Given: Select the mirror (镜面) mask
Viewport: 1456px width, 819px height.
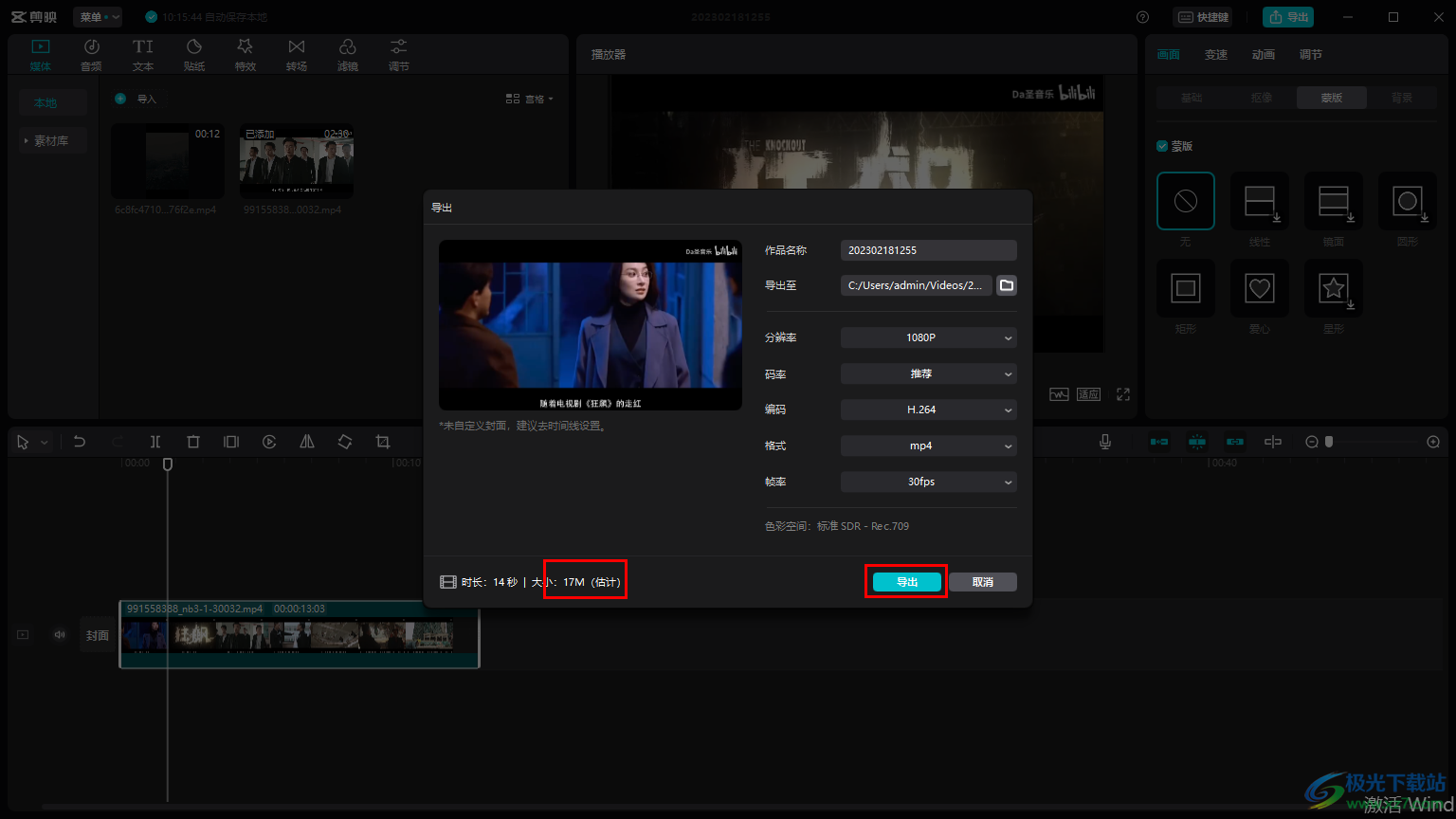Looking at the screenshot, I should [x=1334, y=201].
